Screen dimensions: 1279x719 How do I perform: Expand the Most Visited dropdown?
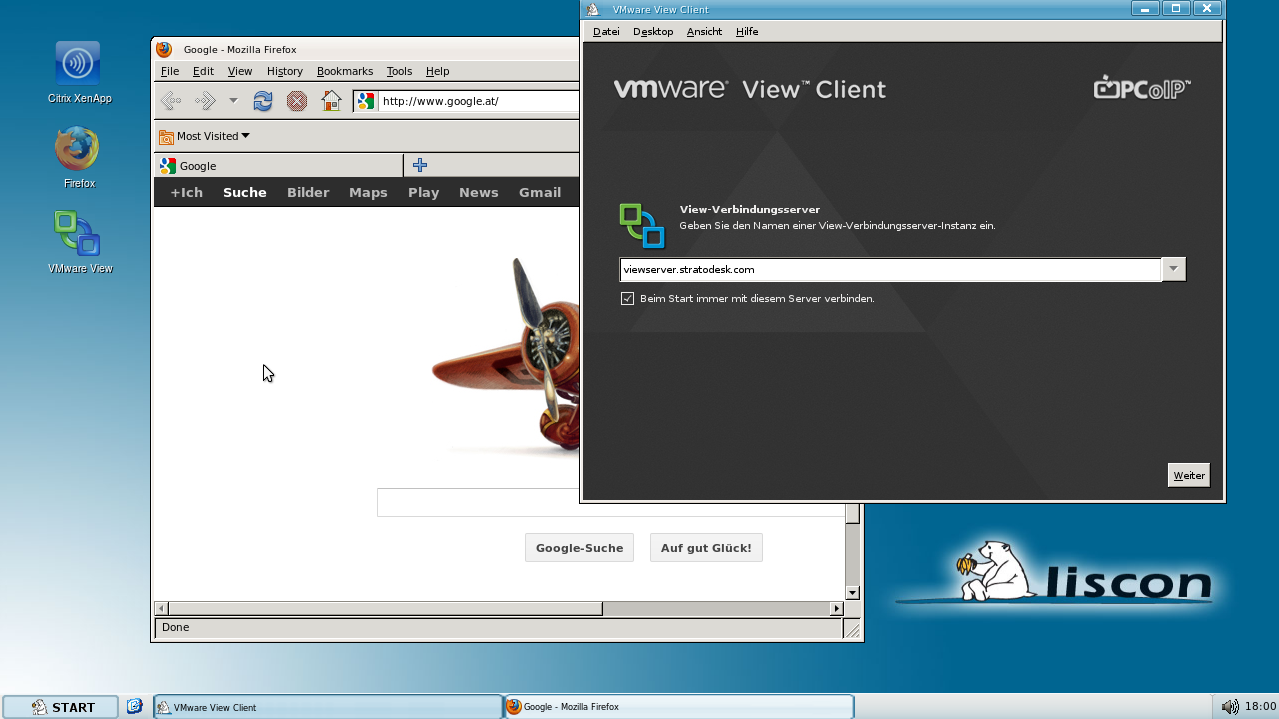click(x=245, y=136)
